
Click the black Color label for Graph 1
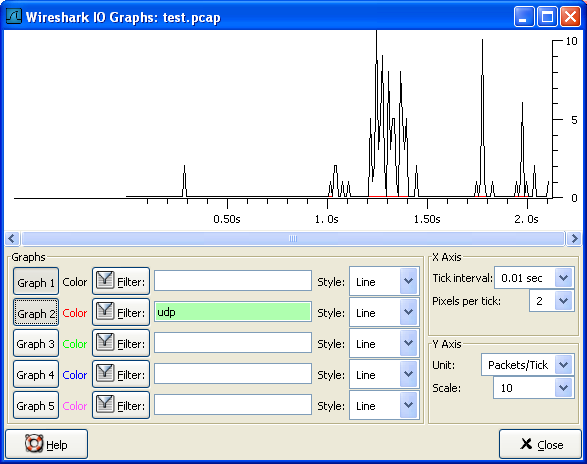pyautogui.click(x=75, y=282)
